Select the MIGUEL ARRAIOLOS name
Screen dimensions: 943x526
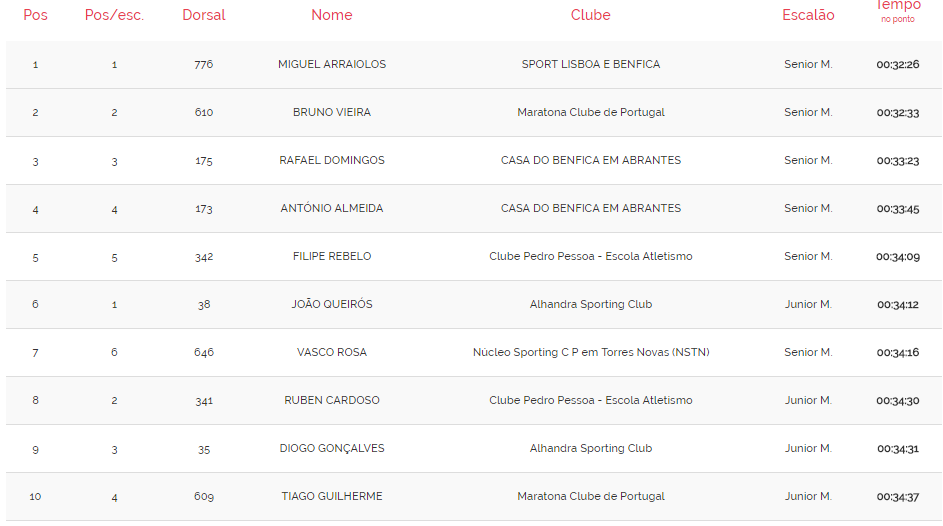tap(331, 64)
